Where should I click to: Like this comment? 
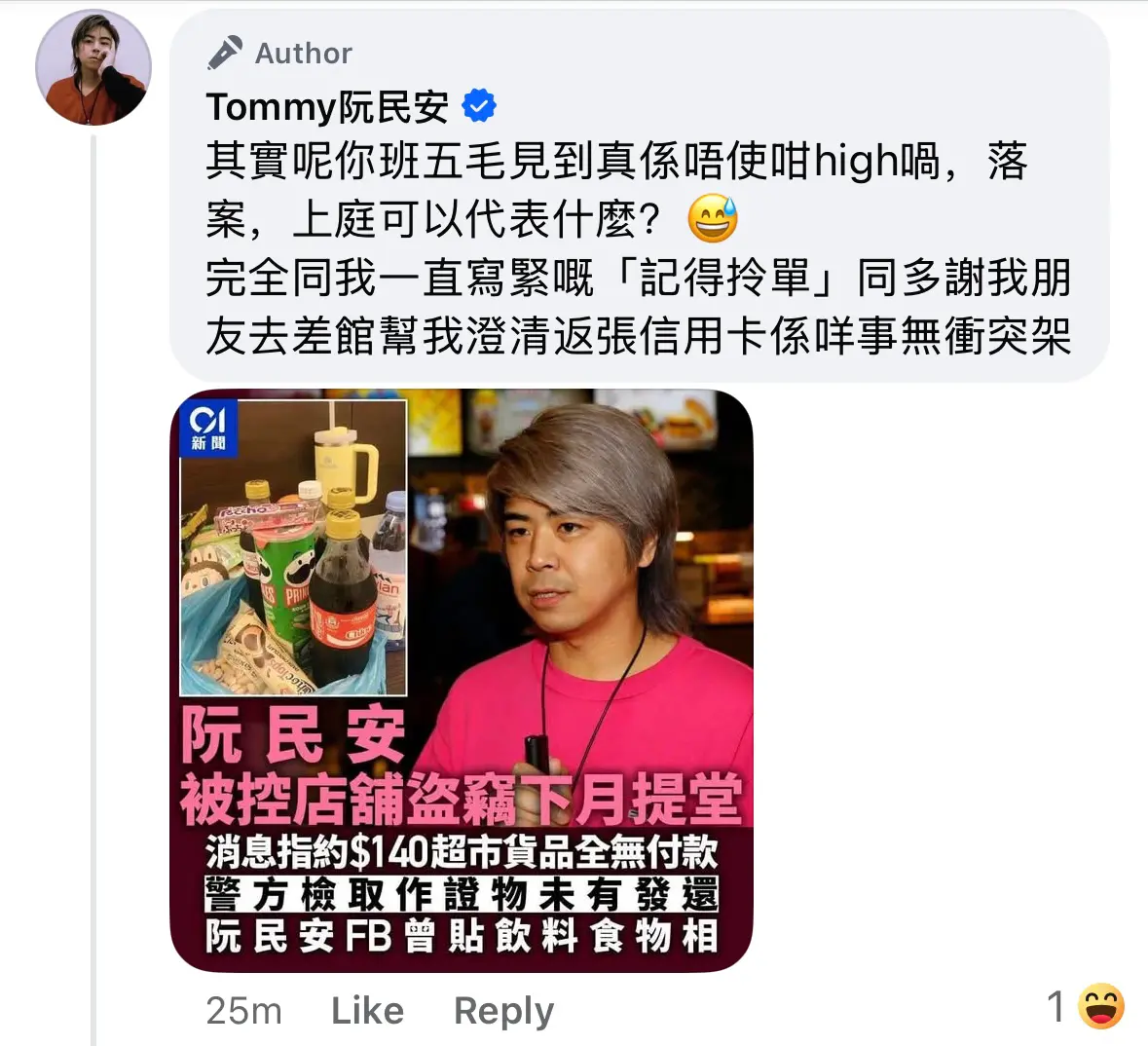pyautogui.click(x=367, y=1011)
